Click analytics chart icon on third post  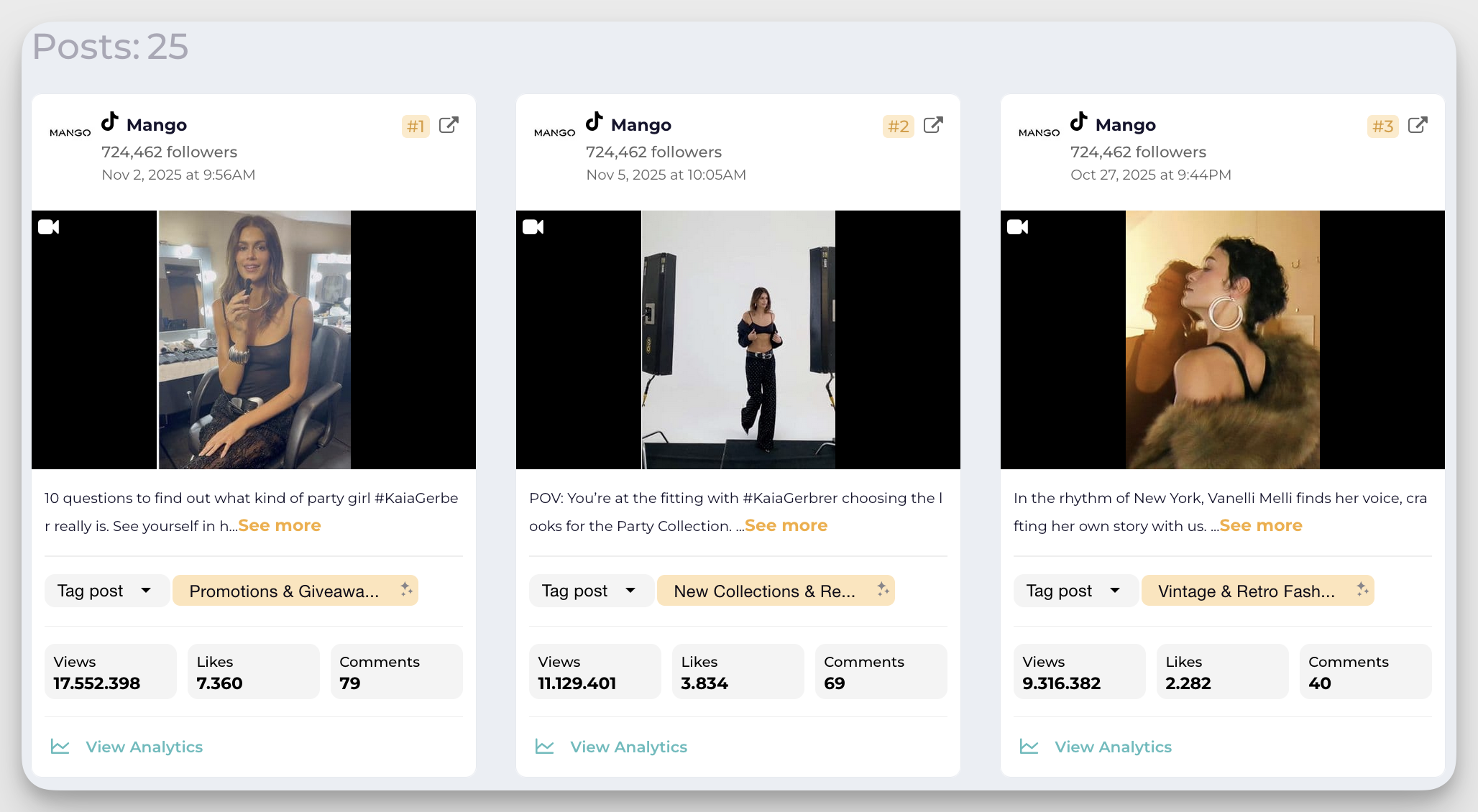click(x=1029, y=747)
